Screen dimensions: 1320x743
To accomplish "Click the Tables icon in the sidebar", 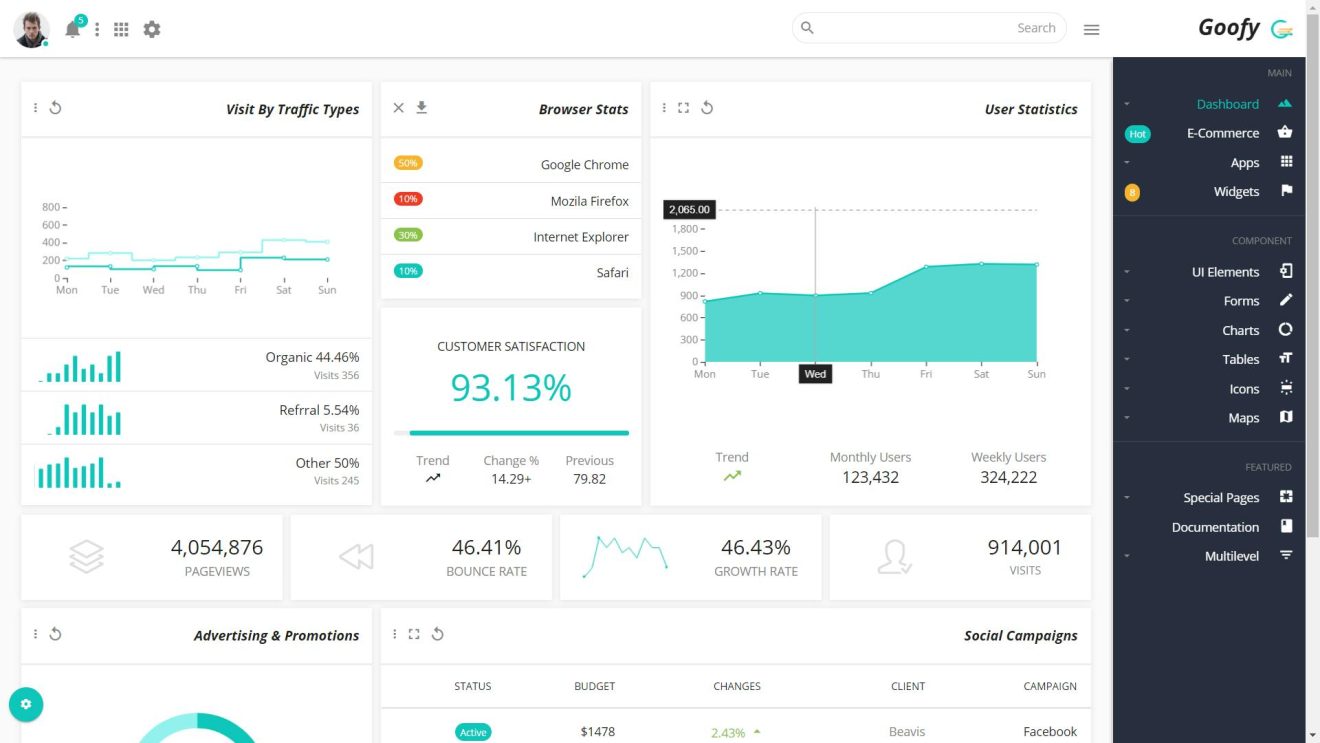I will (1286, 359).
